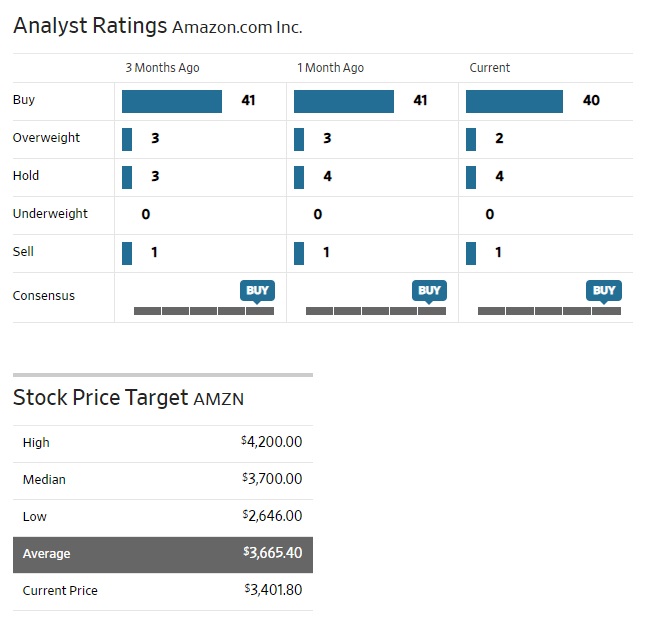Screen dimensions: 663x630
Task: Click the 1 Month Ago column header
Action: pyautogui.click(x=330, y=68)
